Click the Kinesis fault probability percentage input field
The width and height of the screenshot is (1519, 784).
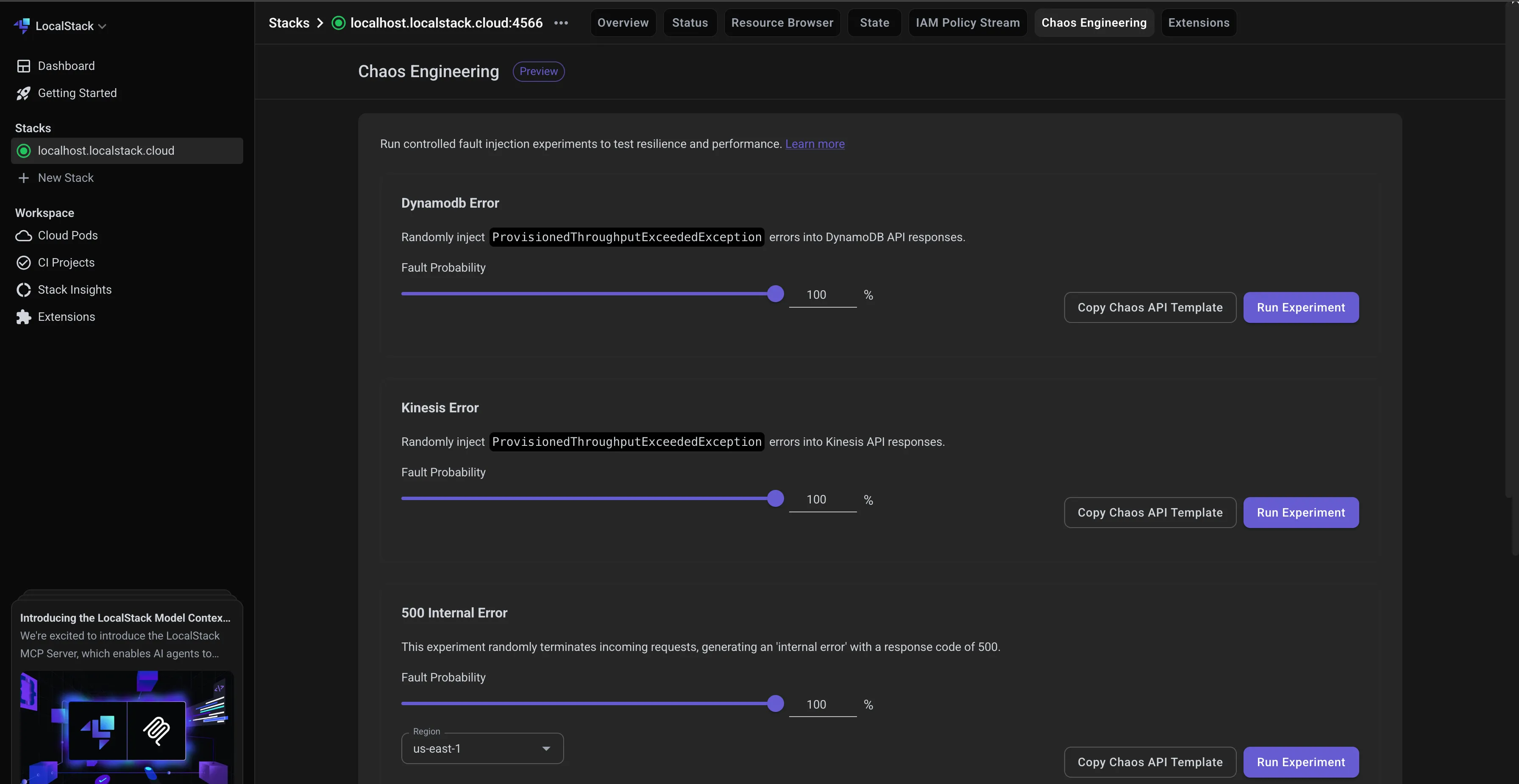(x=823, y=499)
